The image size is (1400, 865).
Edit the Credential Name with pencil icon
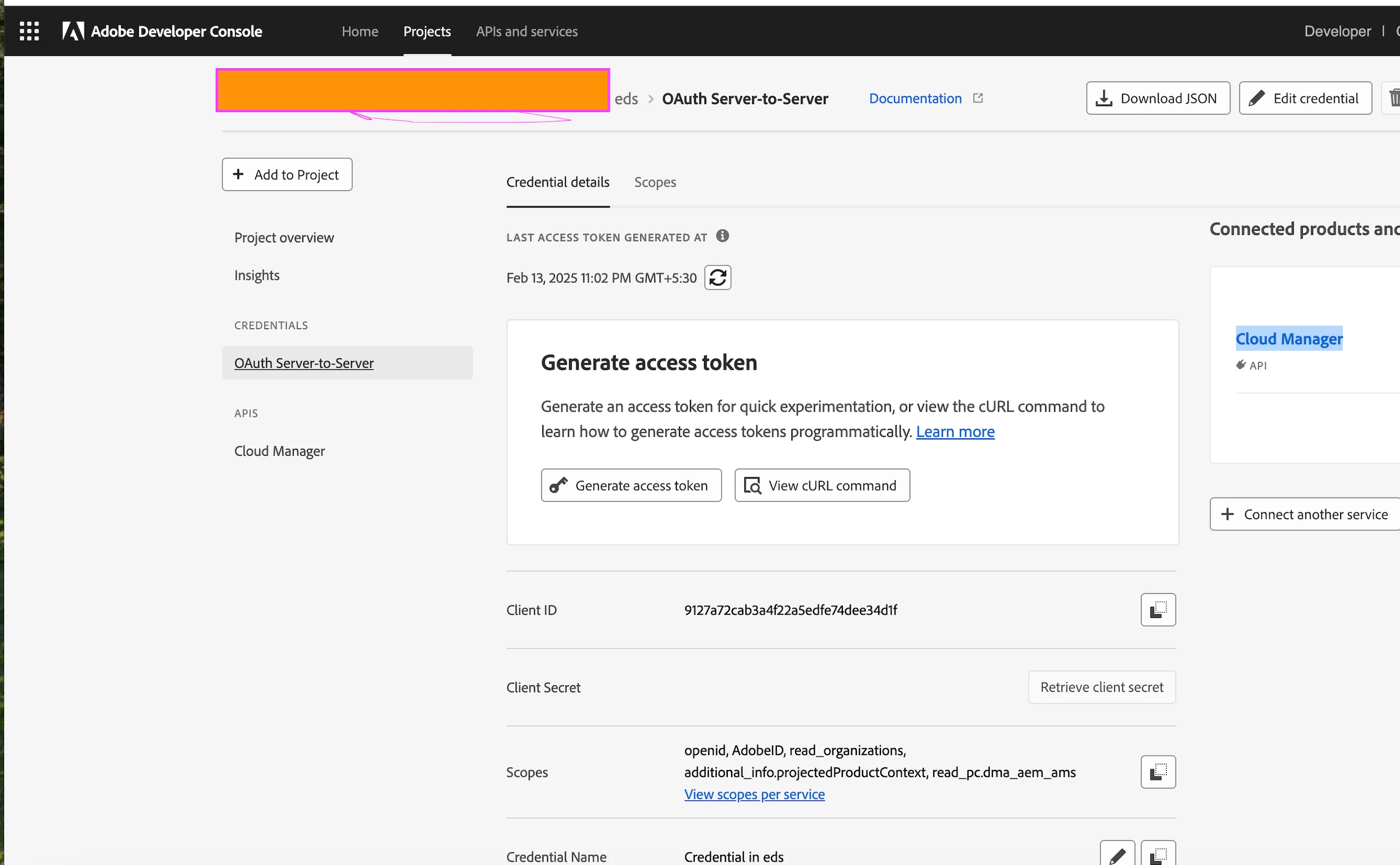pyautogui.click(x=1117, y=854)
